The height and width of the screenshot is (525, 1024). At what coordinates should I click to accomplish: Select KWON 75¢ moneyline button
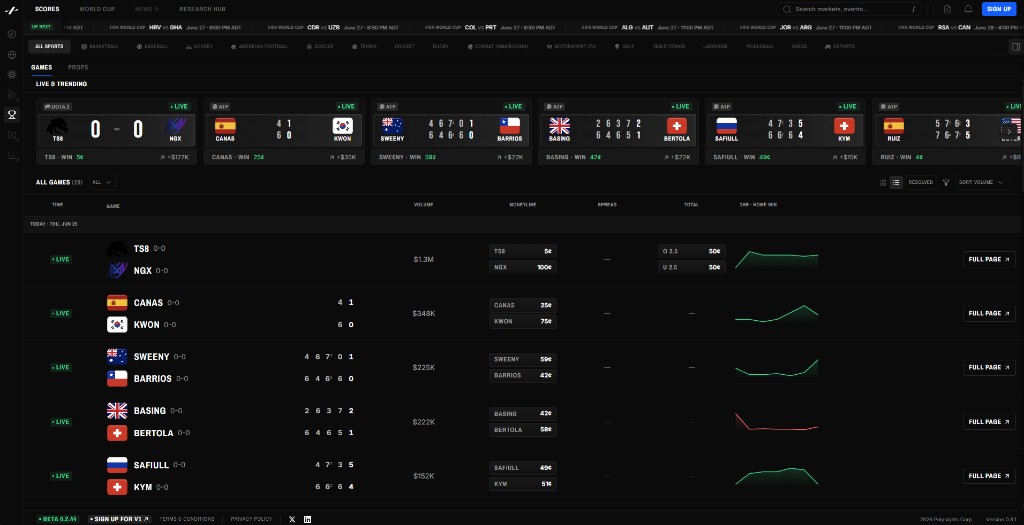click(522, 321)
